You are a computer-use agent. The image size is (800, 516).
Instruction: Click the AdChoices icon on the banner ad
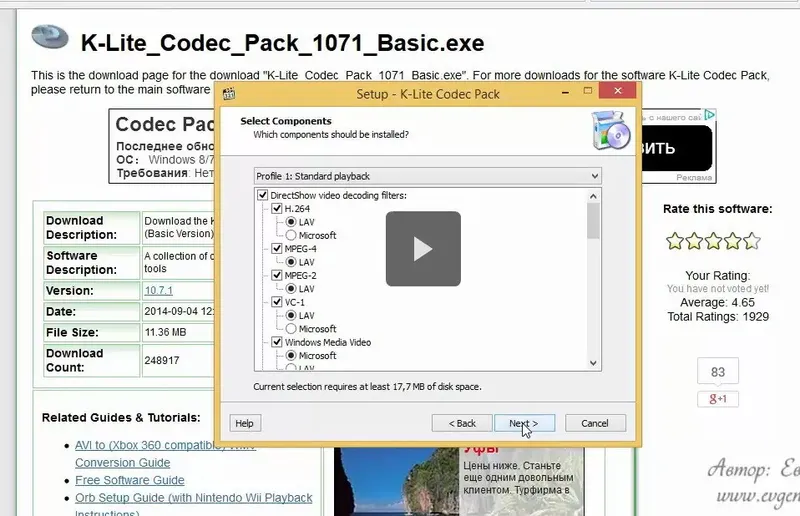[x=710, y=115]
